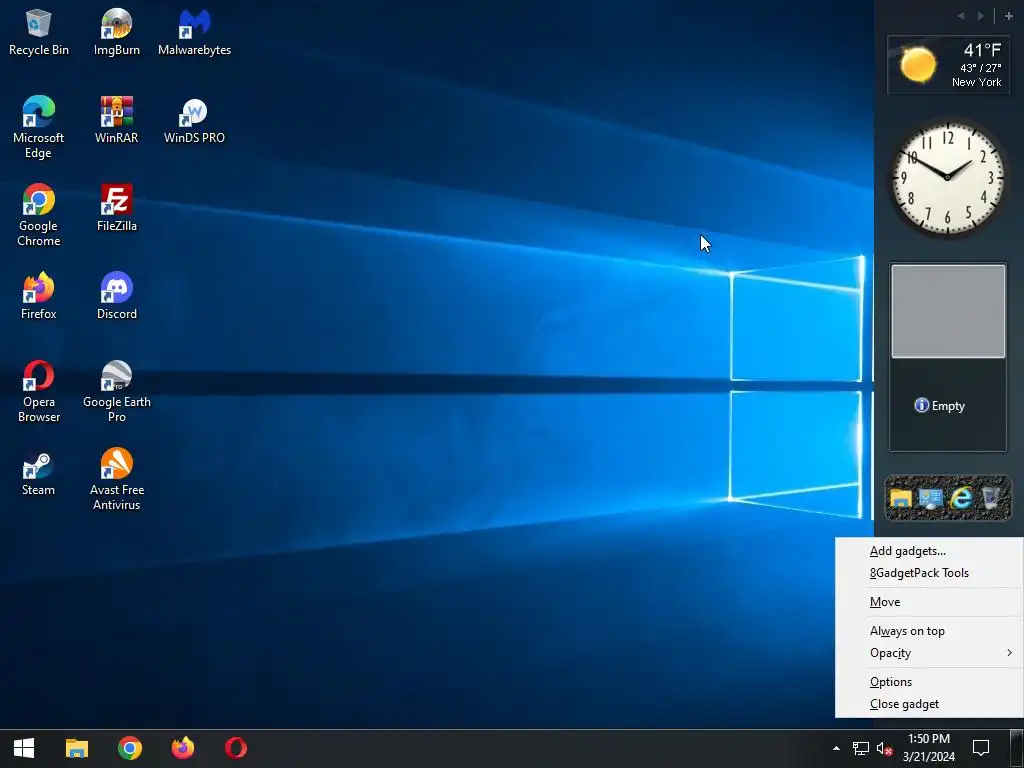Click the recycle bin icon in launcher gadget

[991, 498]
